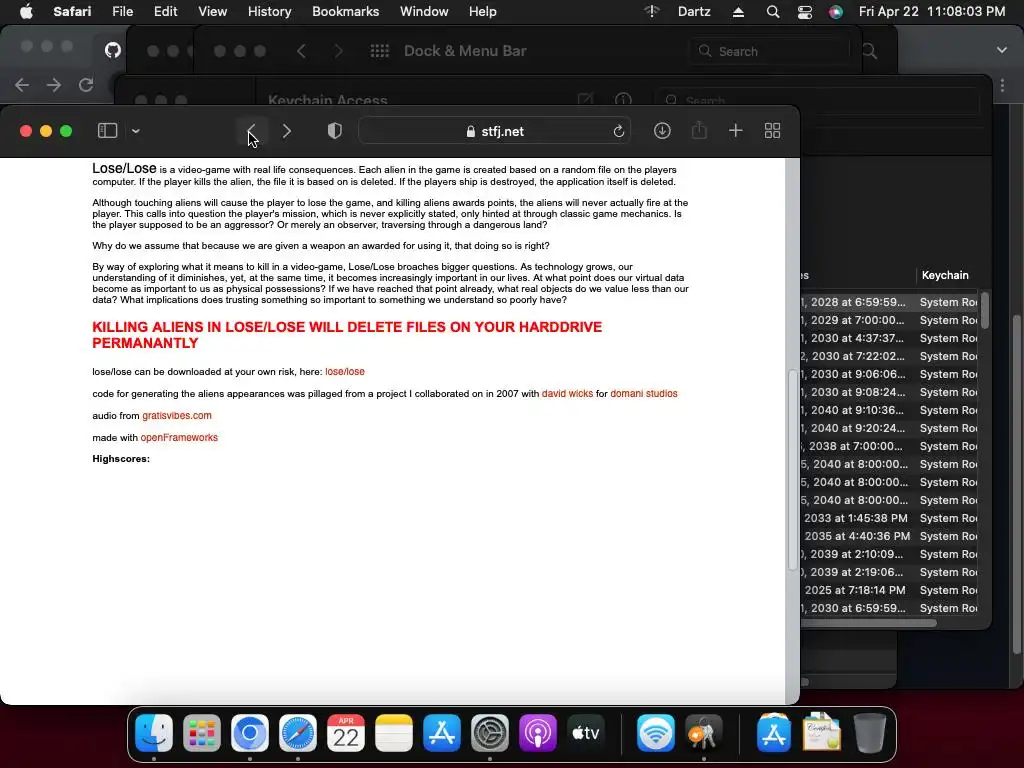Open Chromium from the Dock
Viewport: 1024px width, 768px height.
click(249, 733)
